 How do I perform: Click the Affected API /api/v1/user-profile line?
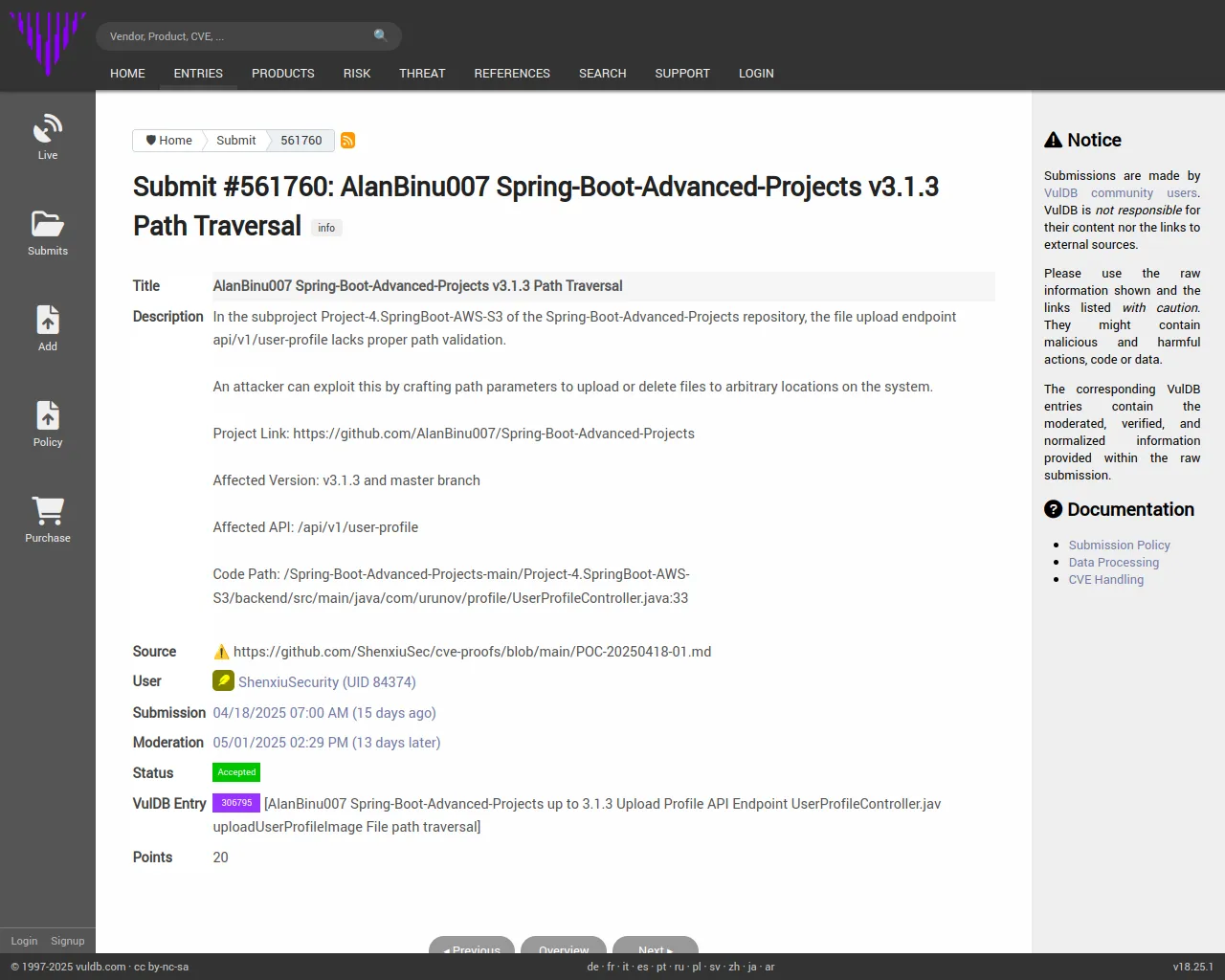click(316, 527)
